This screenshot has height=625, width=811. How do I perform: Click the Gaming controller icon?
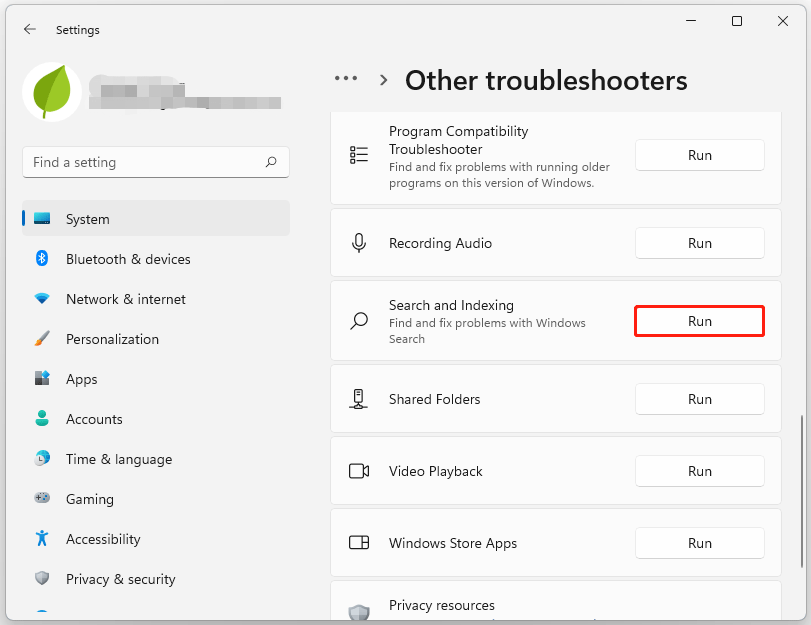(42, 498)
